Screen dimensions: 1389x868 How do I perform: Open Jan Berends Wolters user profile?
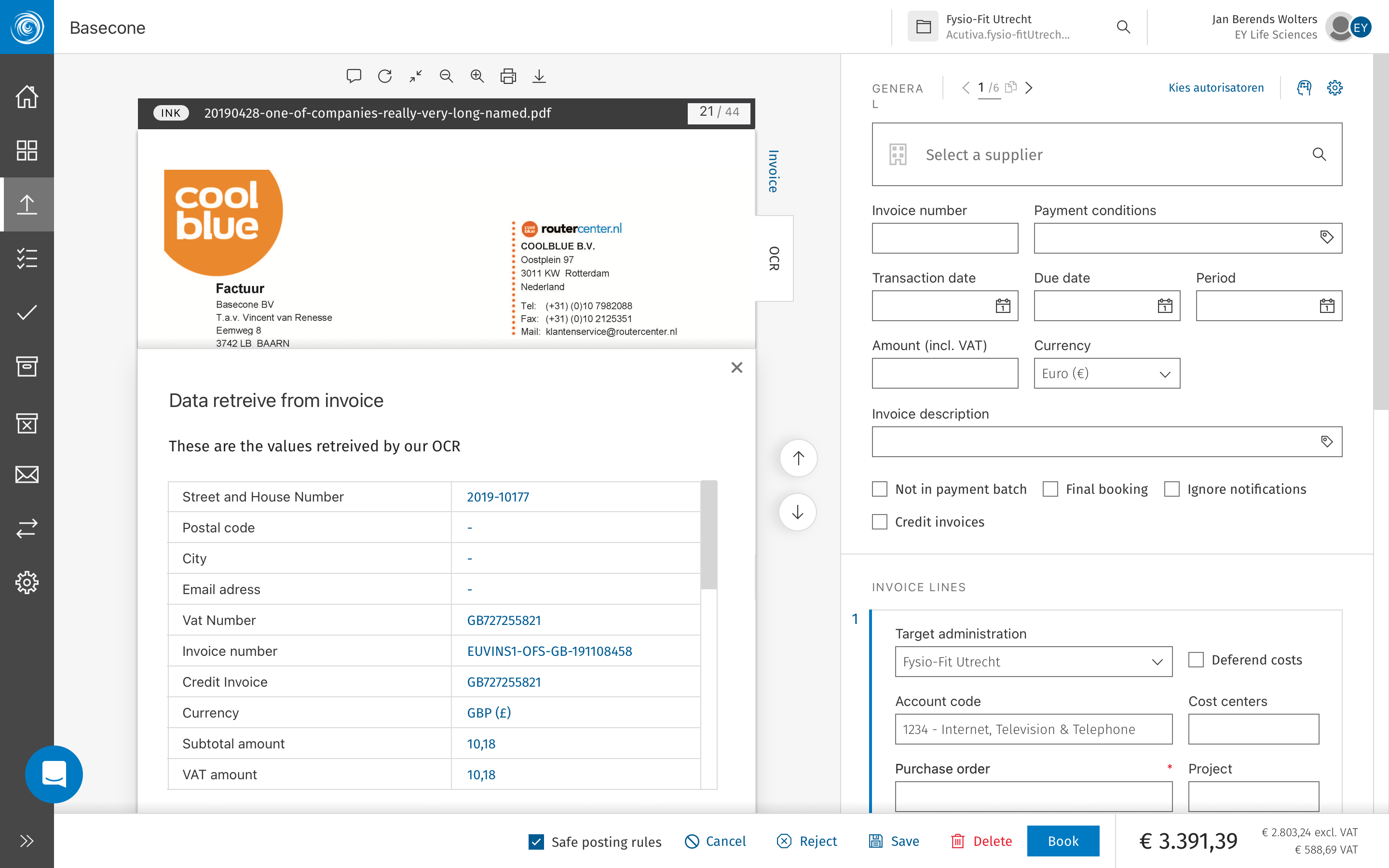pyautogui.click(x=1292, y=27)
